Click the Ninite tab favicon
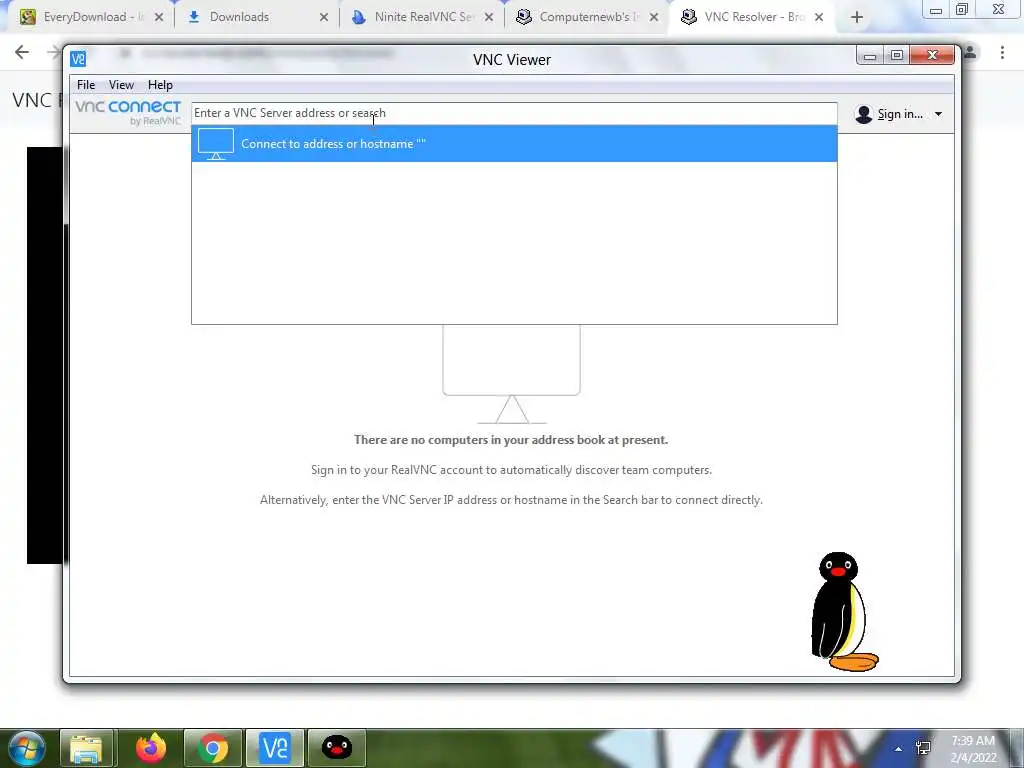This screenshot has width=1024, height=768. click(x=358, y=17)
